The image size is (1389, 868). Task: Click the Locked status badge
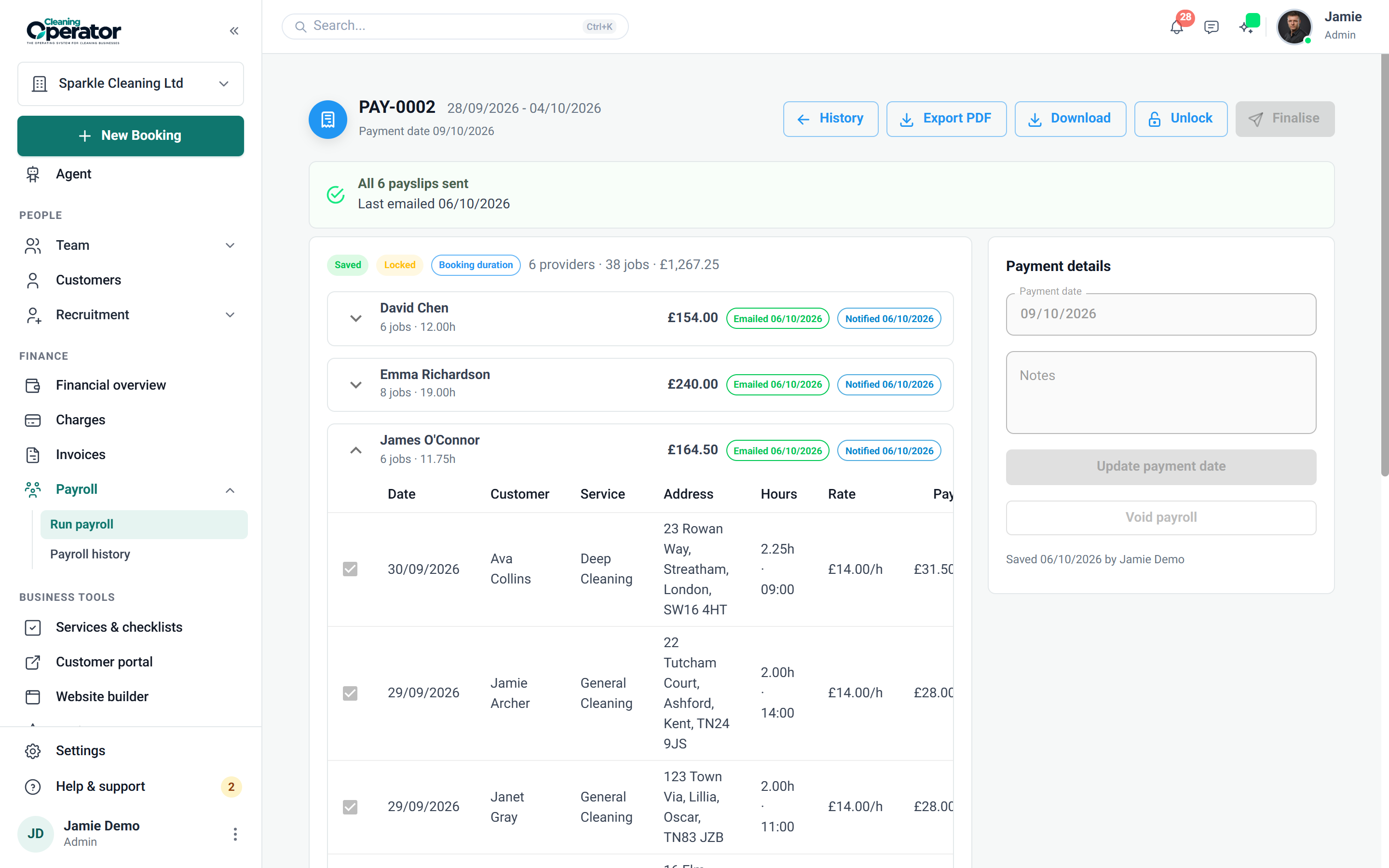pos(399,265)
